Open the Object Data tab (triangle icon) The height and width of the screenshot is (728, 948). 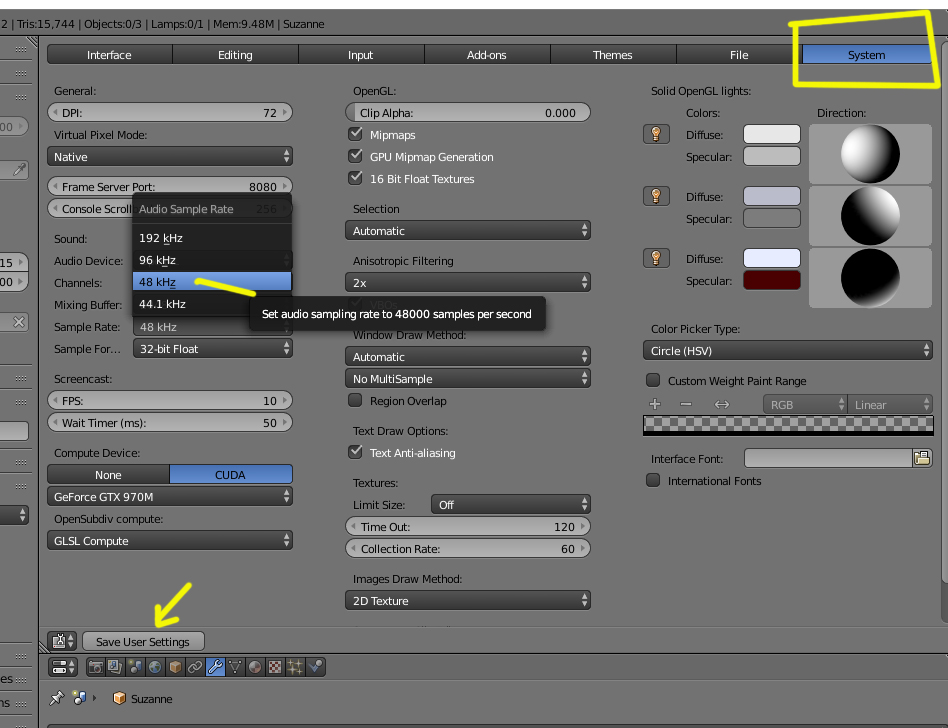(235, 667)
